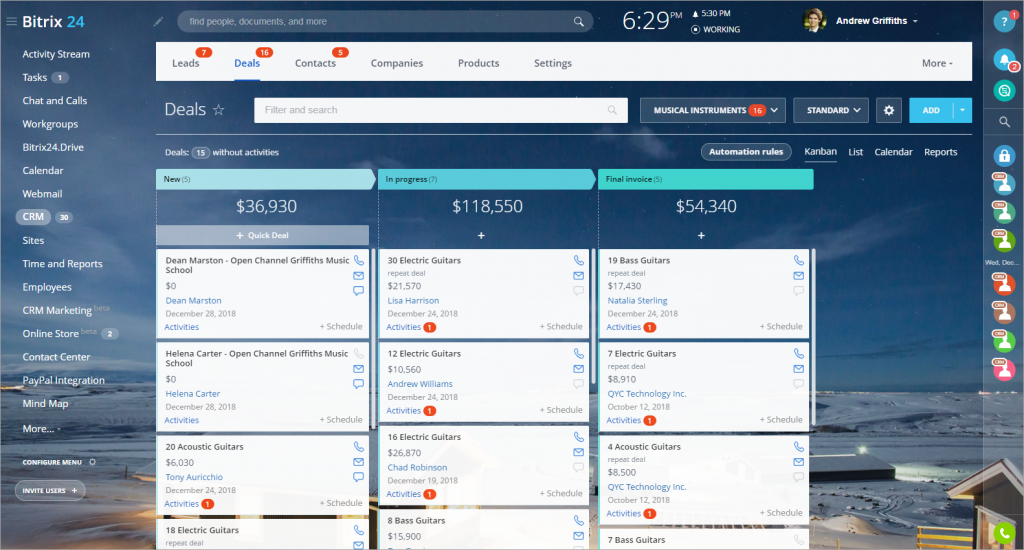Viewport: 1024px width, 550px height.
Task: Open Activities on 19 Bass Guitars deal
Action: pyautogui.click(x=624, y=327)
